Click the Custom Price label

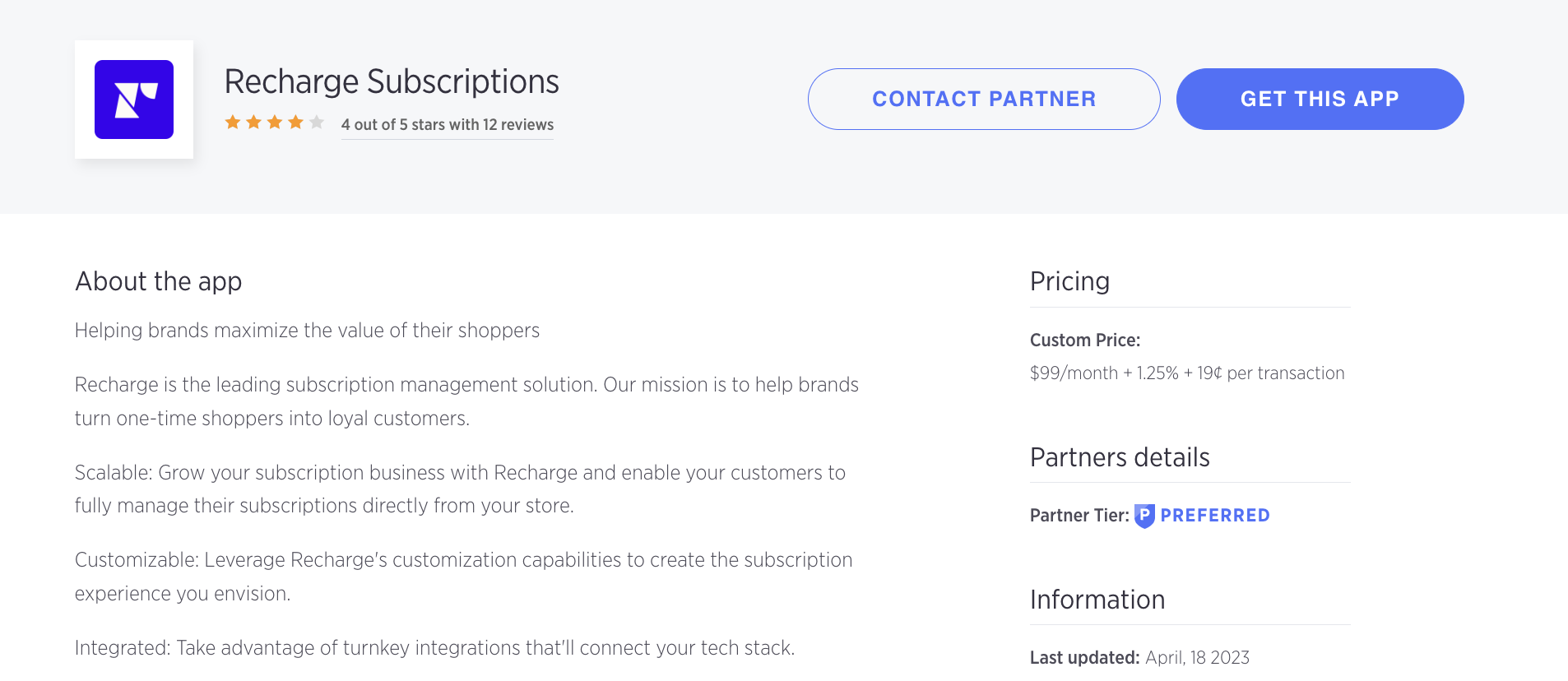coord(1085,340)
